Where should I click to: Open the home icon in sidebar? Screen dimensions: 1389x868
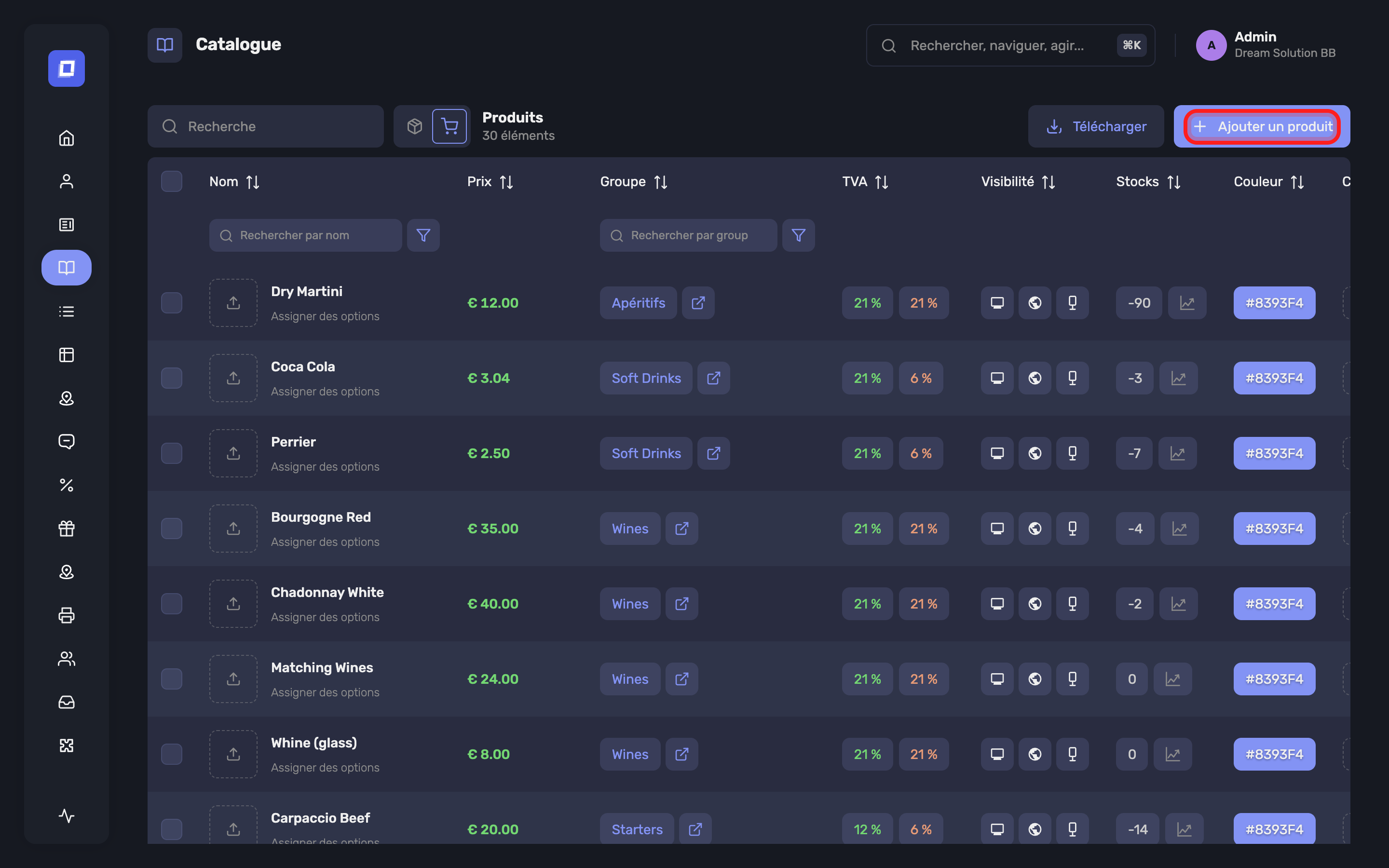click(67, 138)
